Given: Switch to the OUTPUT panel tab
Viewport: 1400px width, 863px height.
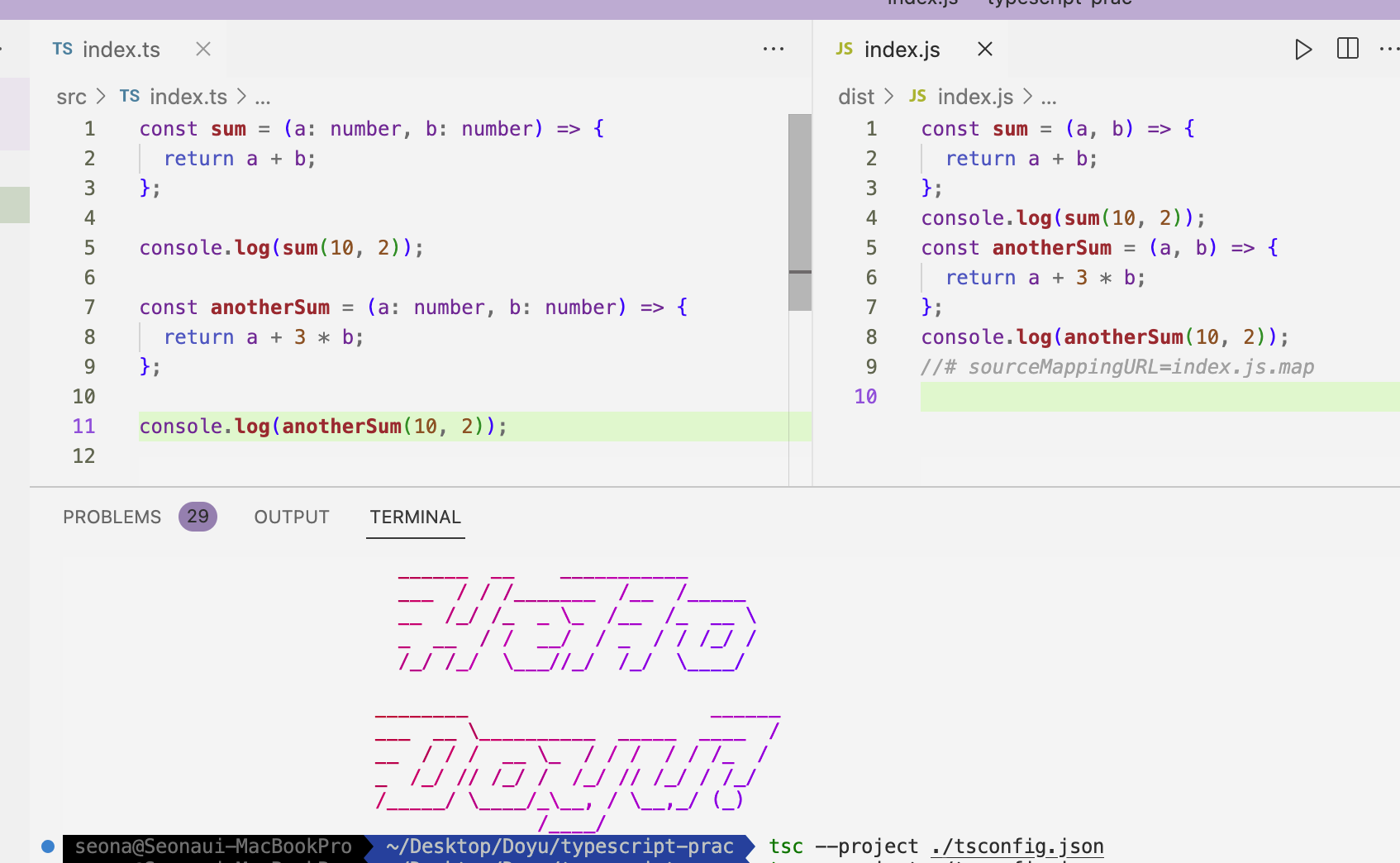Looking at the screenshot, I should coord(292,517).
